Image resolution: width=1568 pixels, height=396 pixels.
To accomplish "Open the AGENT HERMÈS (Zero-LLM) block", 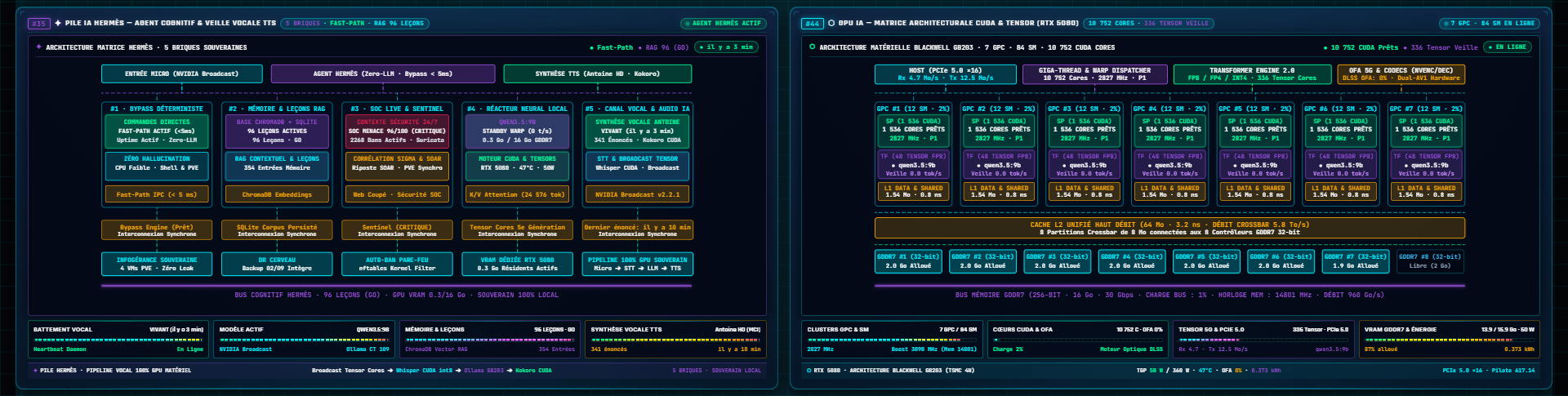I will (382, 74).
